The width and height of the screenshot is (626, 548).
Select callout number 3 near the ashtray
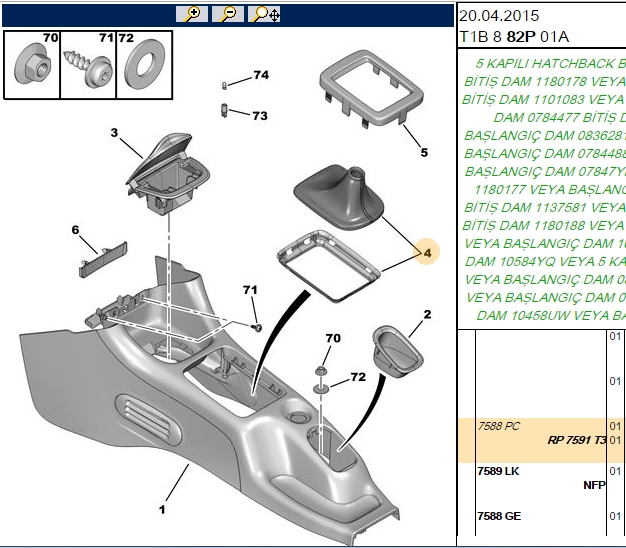pyautogui.click(x=114, y=133)
